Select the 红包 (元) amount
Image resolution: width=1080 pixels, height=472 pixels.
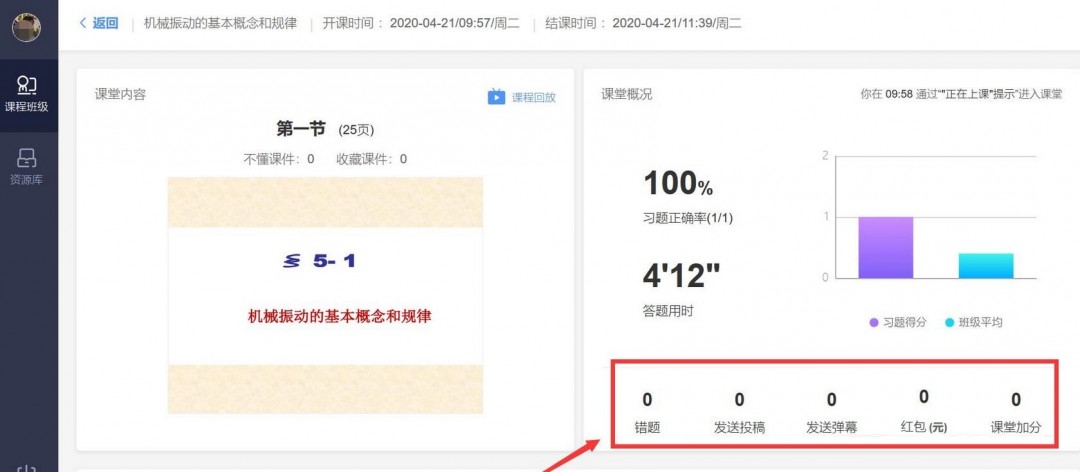pyautogui.click(x=924, y=396)
